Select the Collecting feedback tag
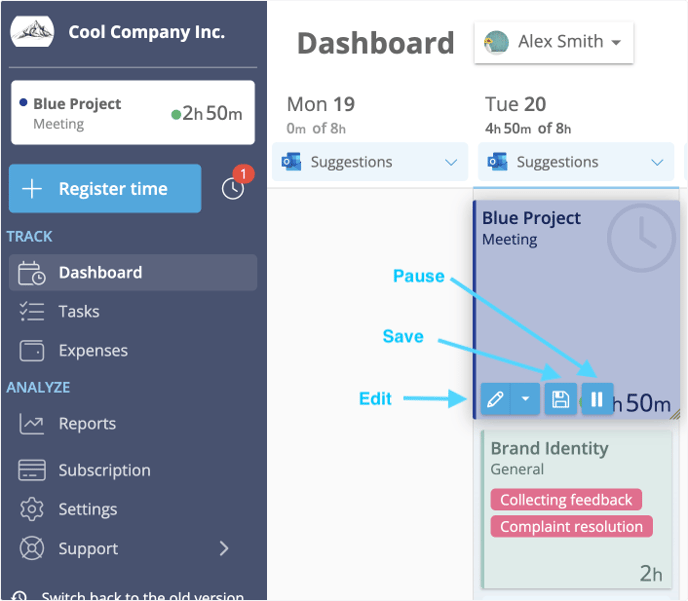Image resolution: width=688 pixels, height=601 pixels. (566, 500)
